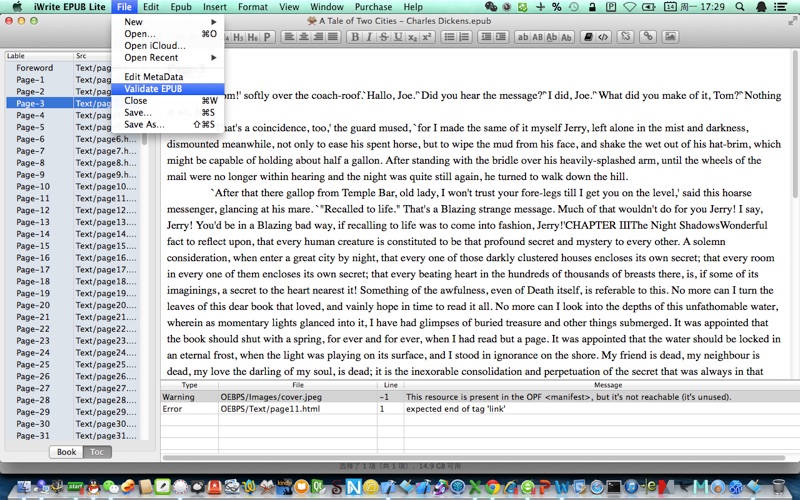Screen dimensions: 800x500
Task: Insert a numbered list
Action: [464, 37]
